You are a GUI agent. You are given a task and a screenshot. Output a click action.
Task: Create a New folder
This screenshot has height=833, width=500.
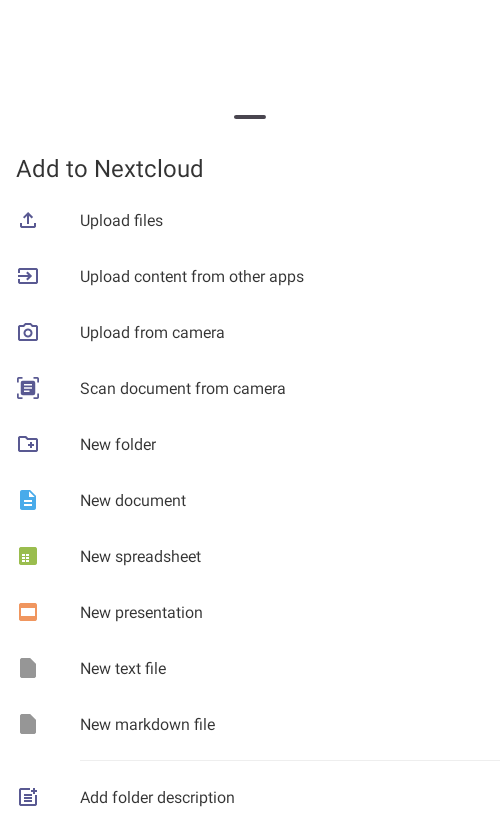(x=250, y=444)
